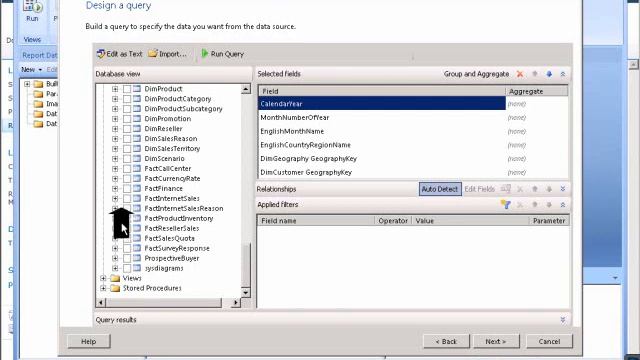Screen dimensions: 640x360
Task: Expand the FactFinance tree node
Action: coord(115,189)
